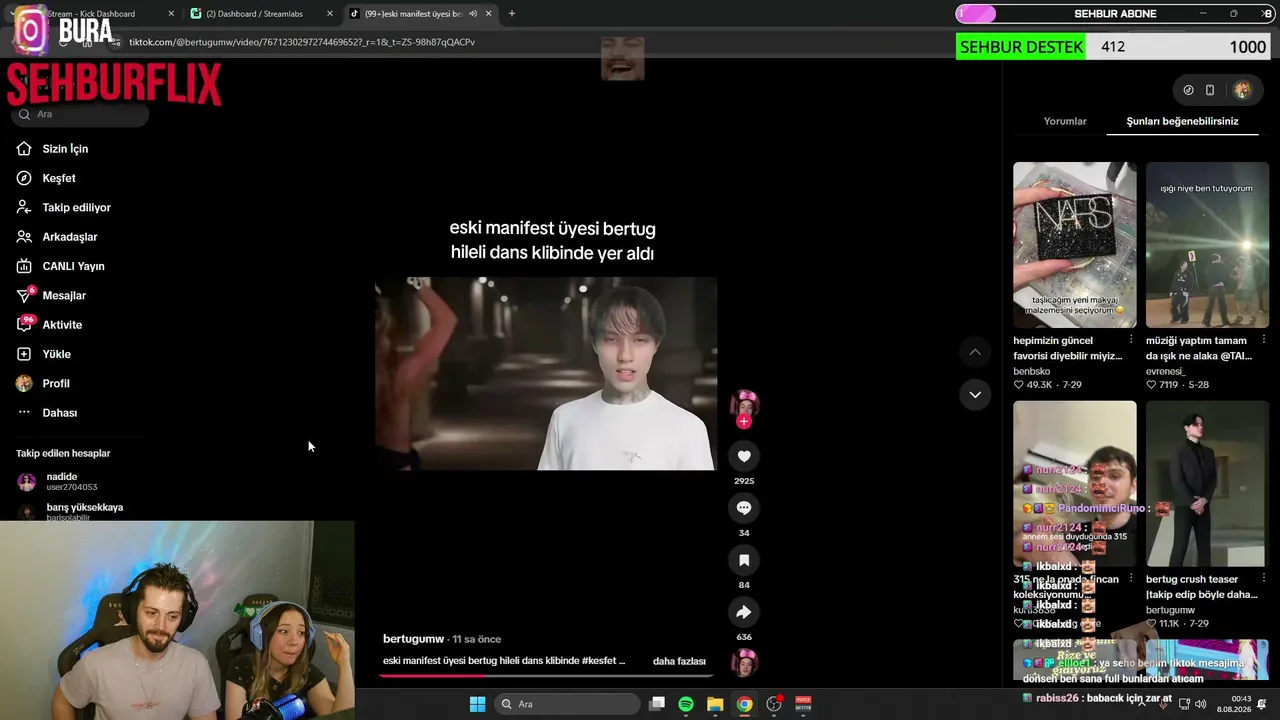The height and width of the screenshot is (720, 1280).
Task: Open the TikTok coins icon in the top pill
Action: pos(1188,90)
